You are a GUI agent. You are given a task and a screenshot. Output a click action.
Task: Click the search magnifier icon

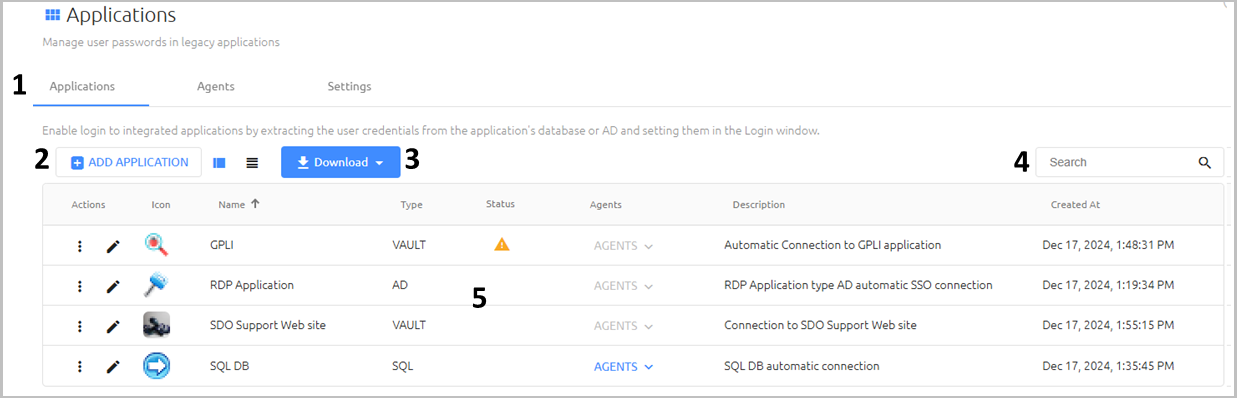click(x=1205, y=162)
